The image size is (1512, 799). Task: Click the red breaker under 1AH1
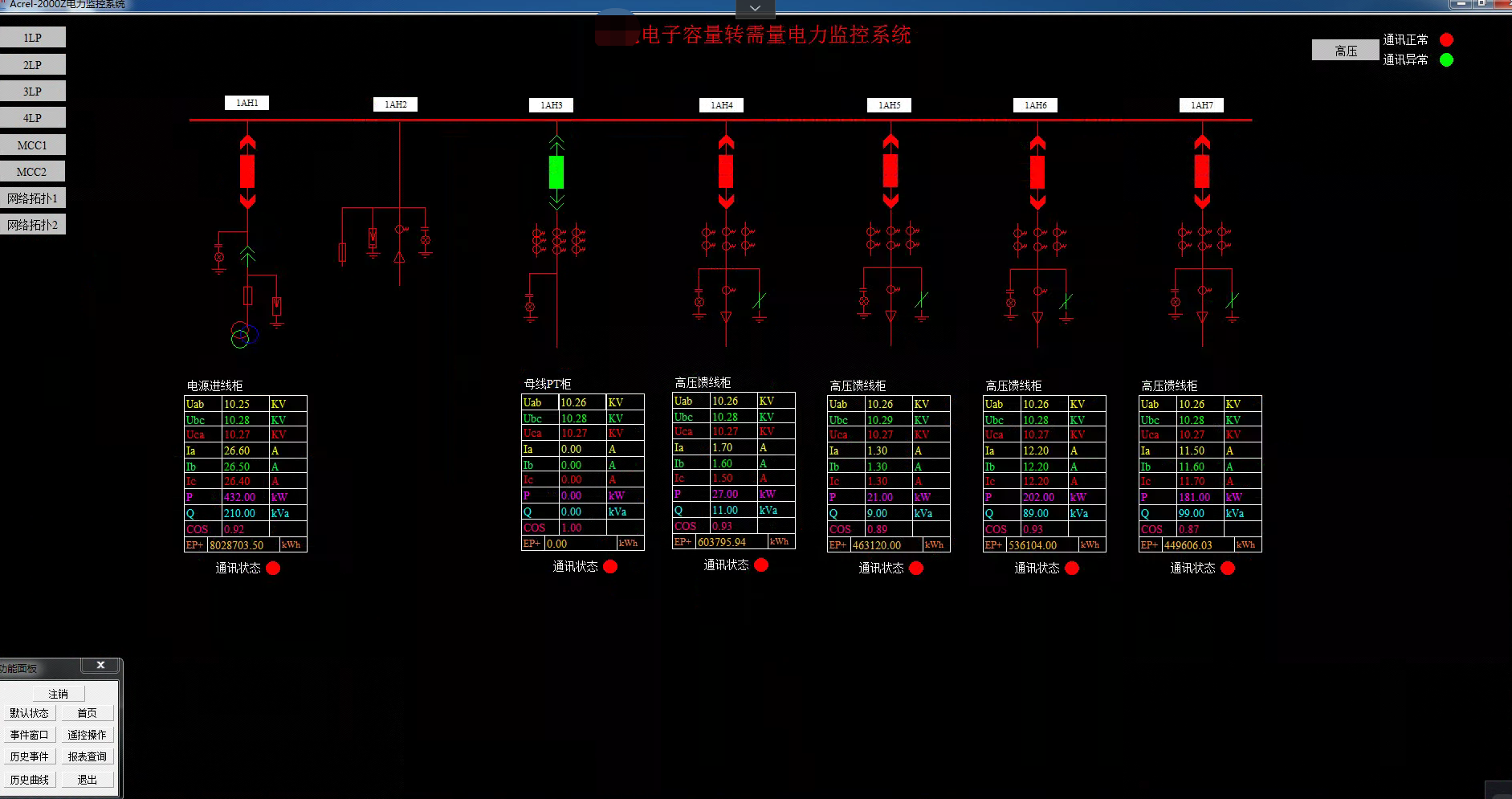pyautogui.click(x=247, y=171)
